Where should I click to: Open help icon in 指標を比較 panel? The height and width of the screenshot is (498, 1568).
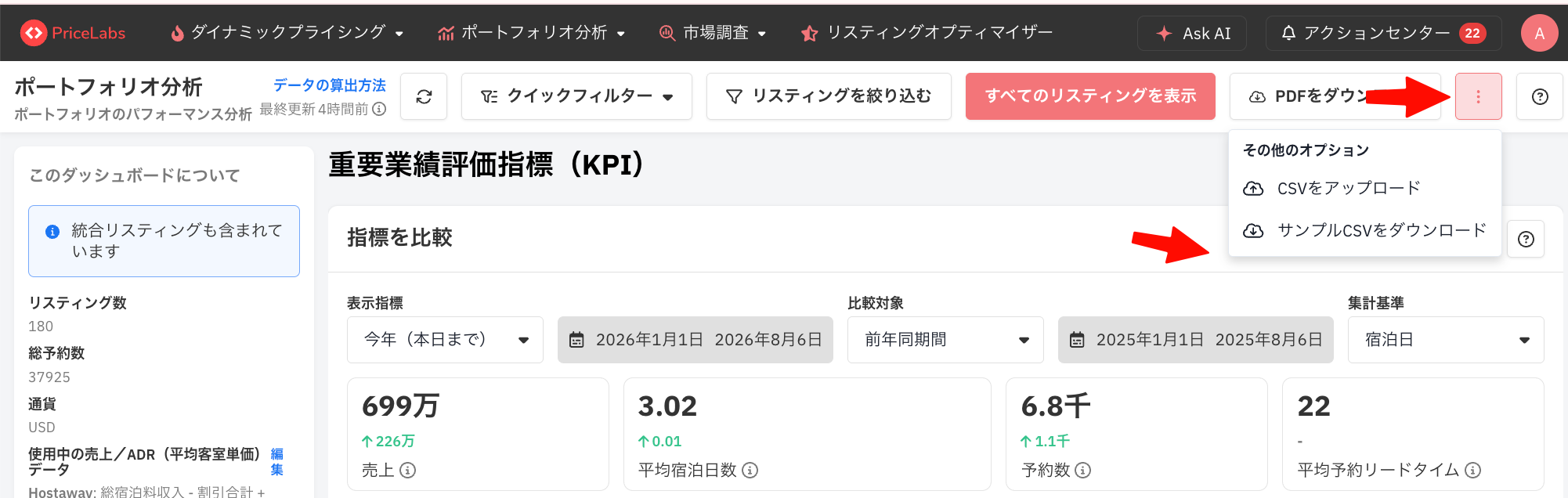(1526, 239)
